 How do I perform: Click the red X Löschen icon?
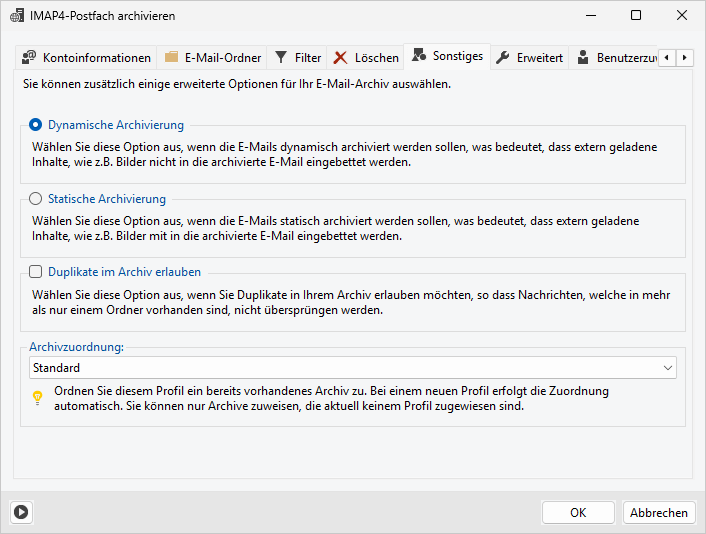pyautogui.click(x=341, y=58)
